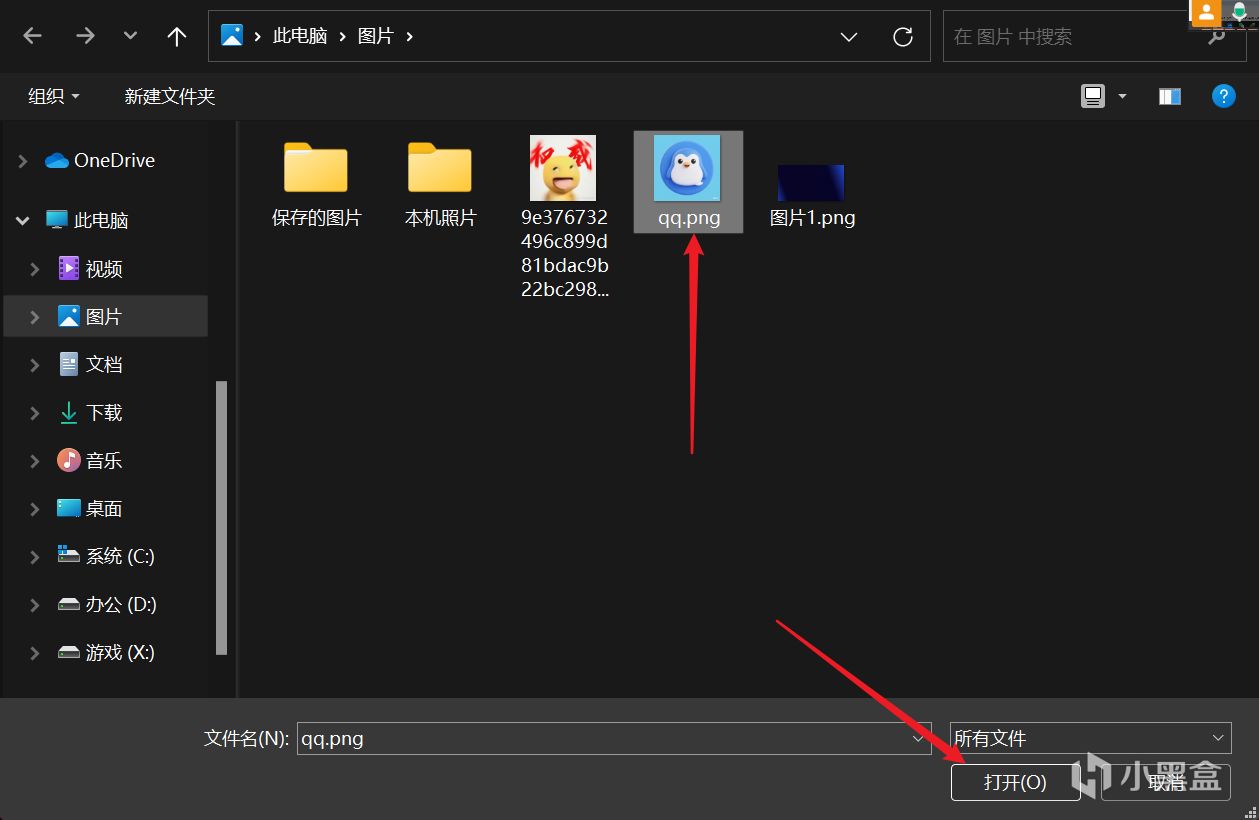1259x820 pixels.
Task: Click the search magnifier icon
Action: click(x=1217, y=38)
